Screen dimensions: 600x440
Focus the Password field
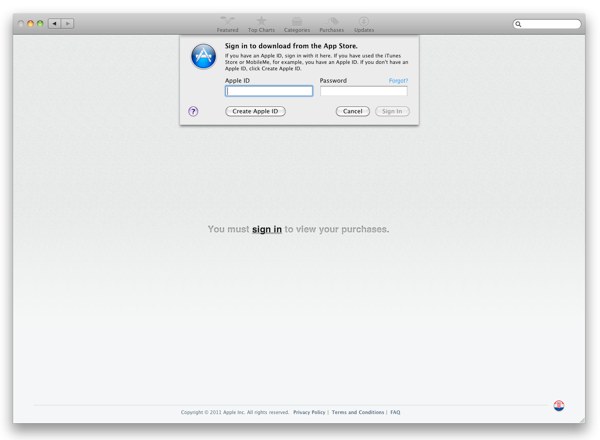pyautogui.click(x=364, y=91)
